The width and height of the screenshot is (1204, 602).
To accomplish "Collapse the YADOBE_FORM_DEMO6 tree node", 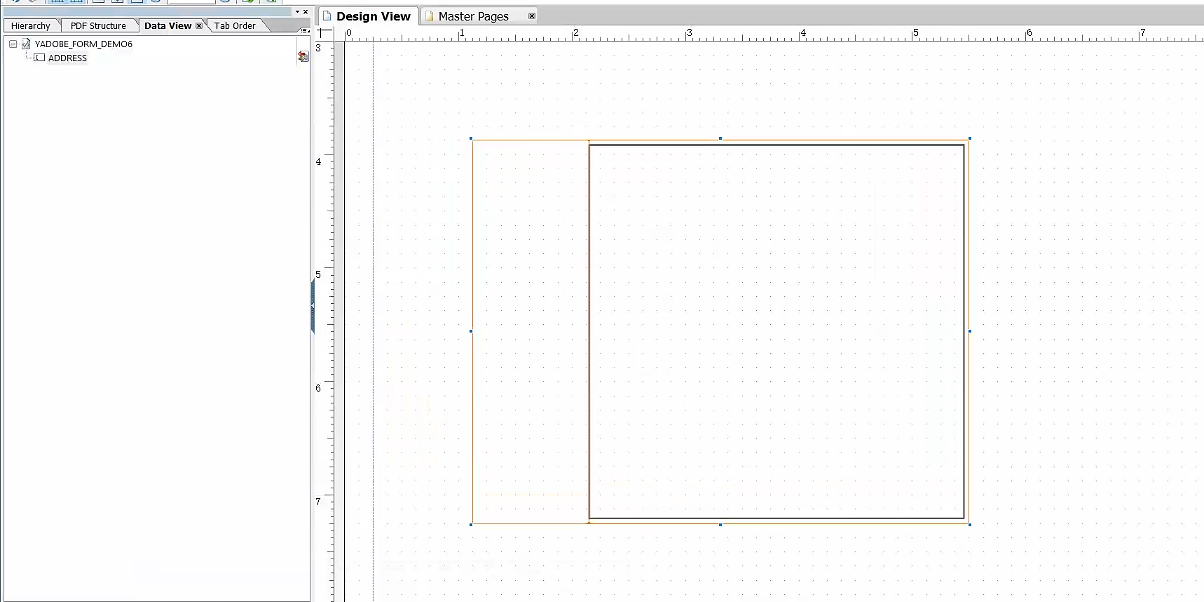I will 12,44.
